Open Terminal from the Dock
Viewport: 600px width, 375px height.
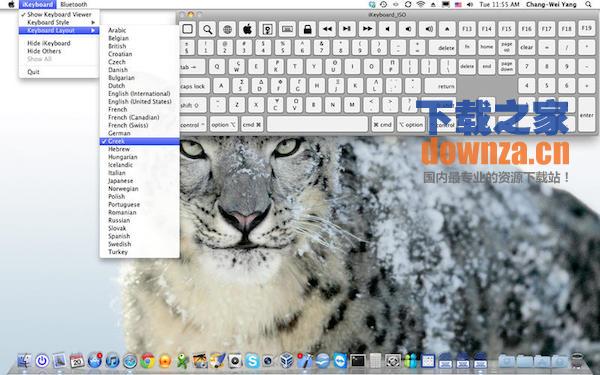point(358,360)
